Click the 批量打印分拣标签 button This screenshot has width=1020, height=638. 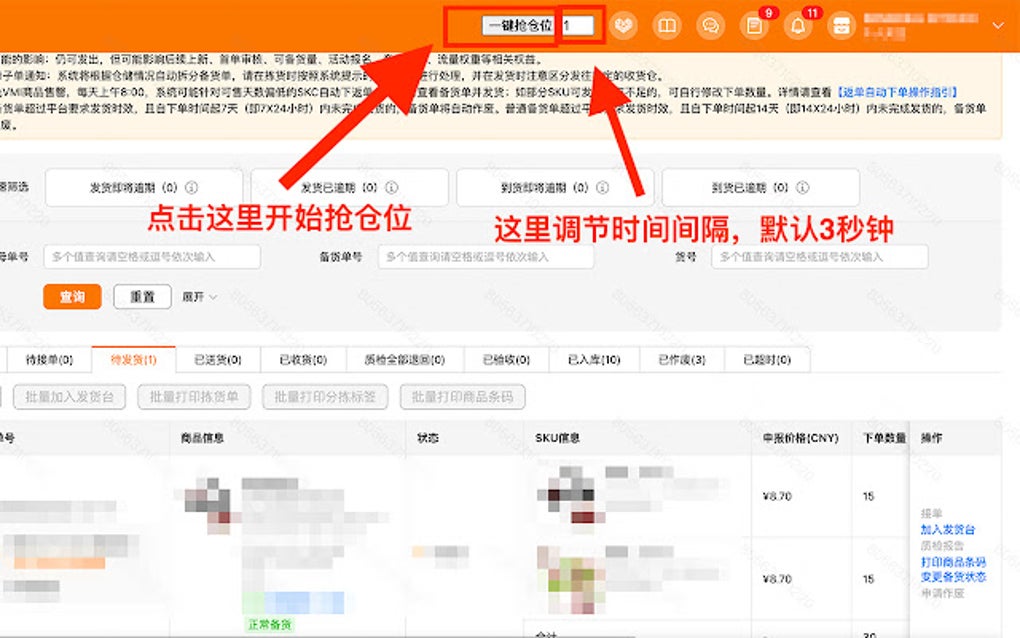(x=325, y=397)
